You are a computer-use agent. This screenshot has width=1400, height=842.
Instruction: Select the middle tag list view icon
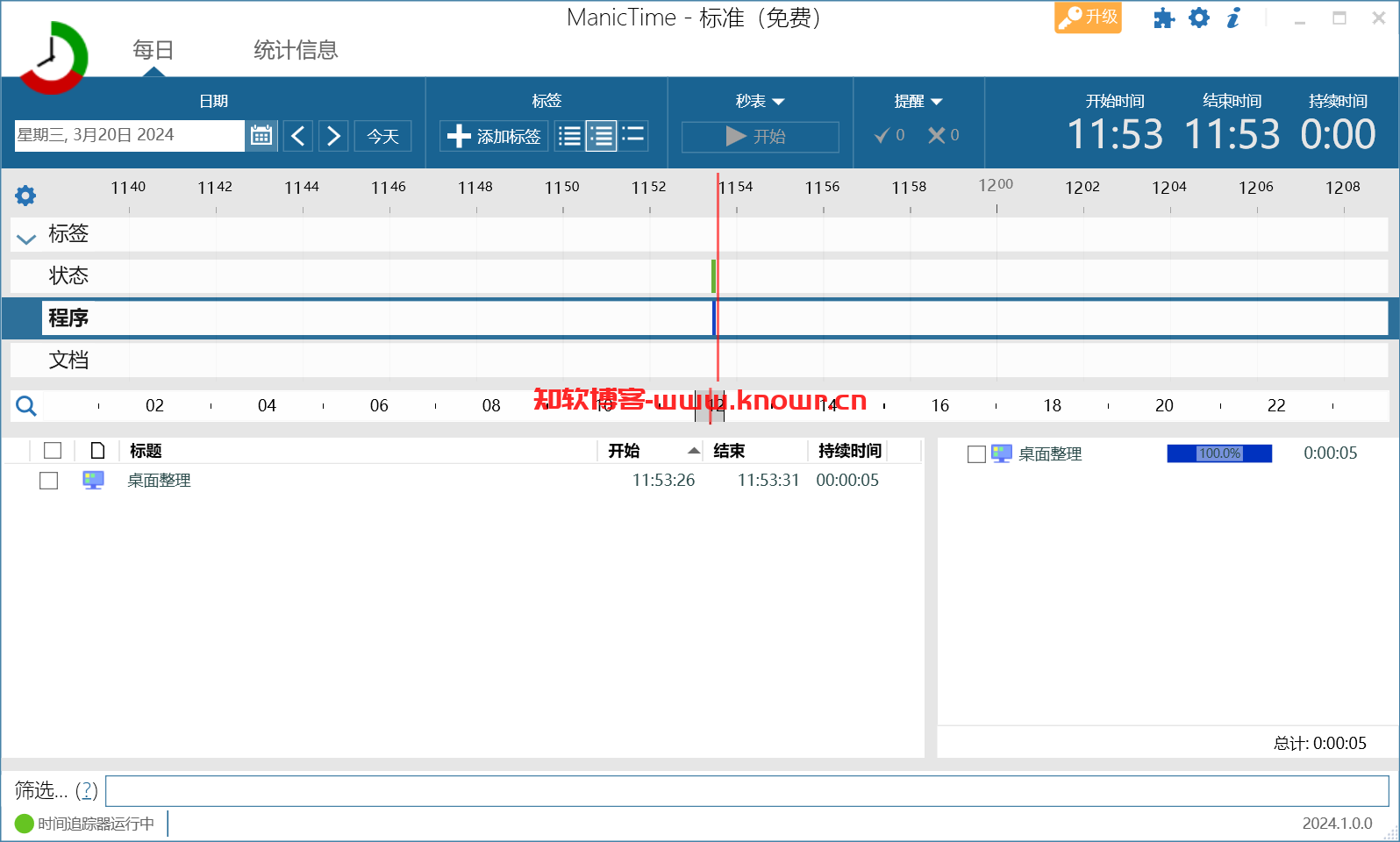[602, 136]
